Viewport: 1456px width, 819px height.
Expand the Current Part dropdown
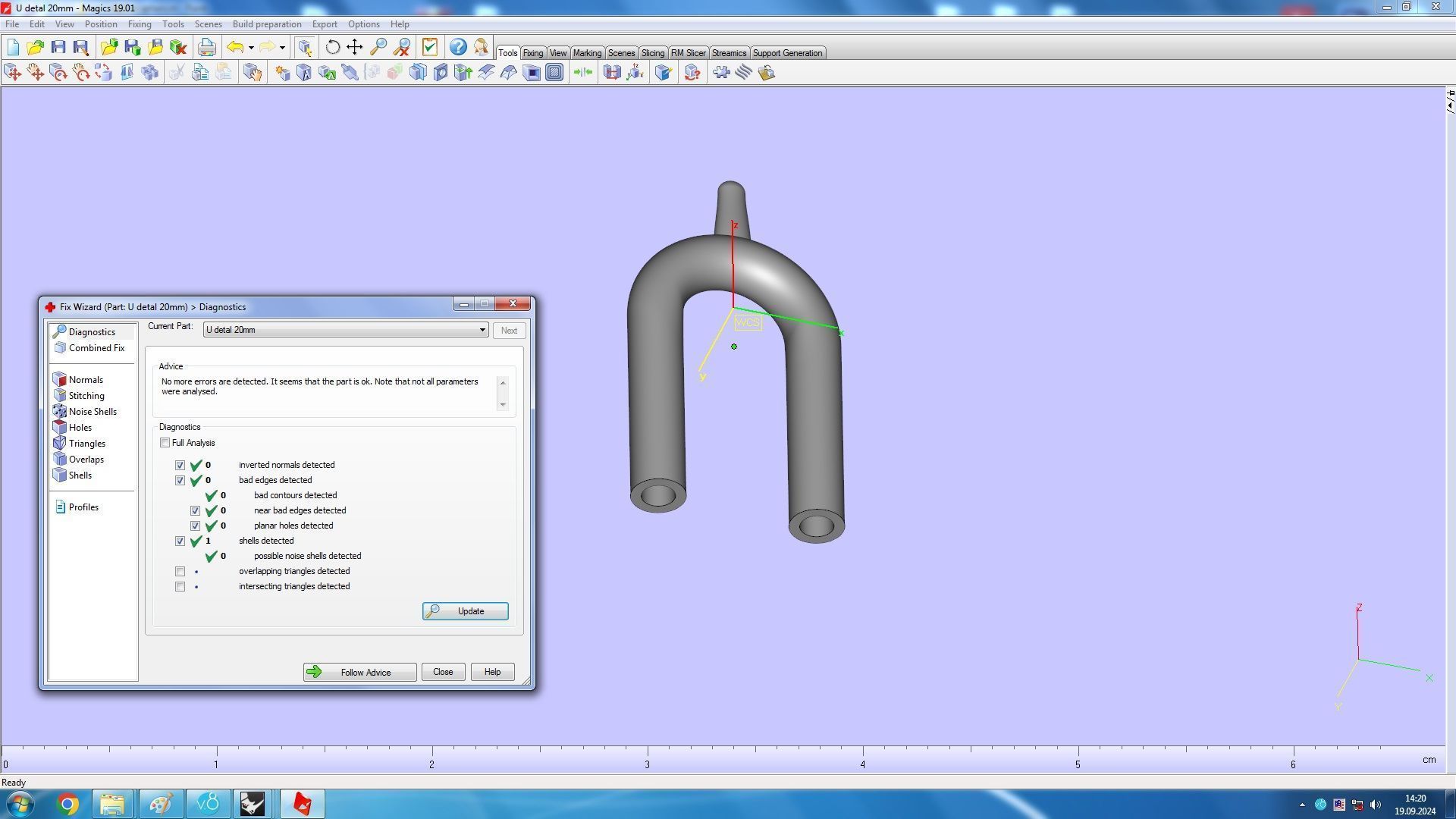482,331
